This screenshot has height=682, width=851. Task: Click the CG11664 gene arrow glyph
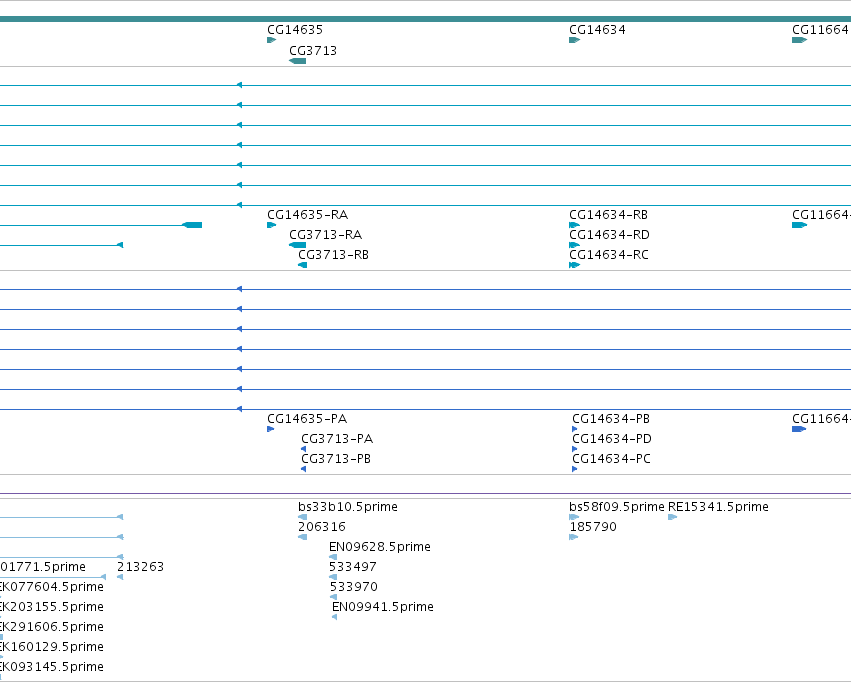[x=799, y=40]
